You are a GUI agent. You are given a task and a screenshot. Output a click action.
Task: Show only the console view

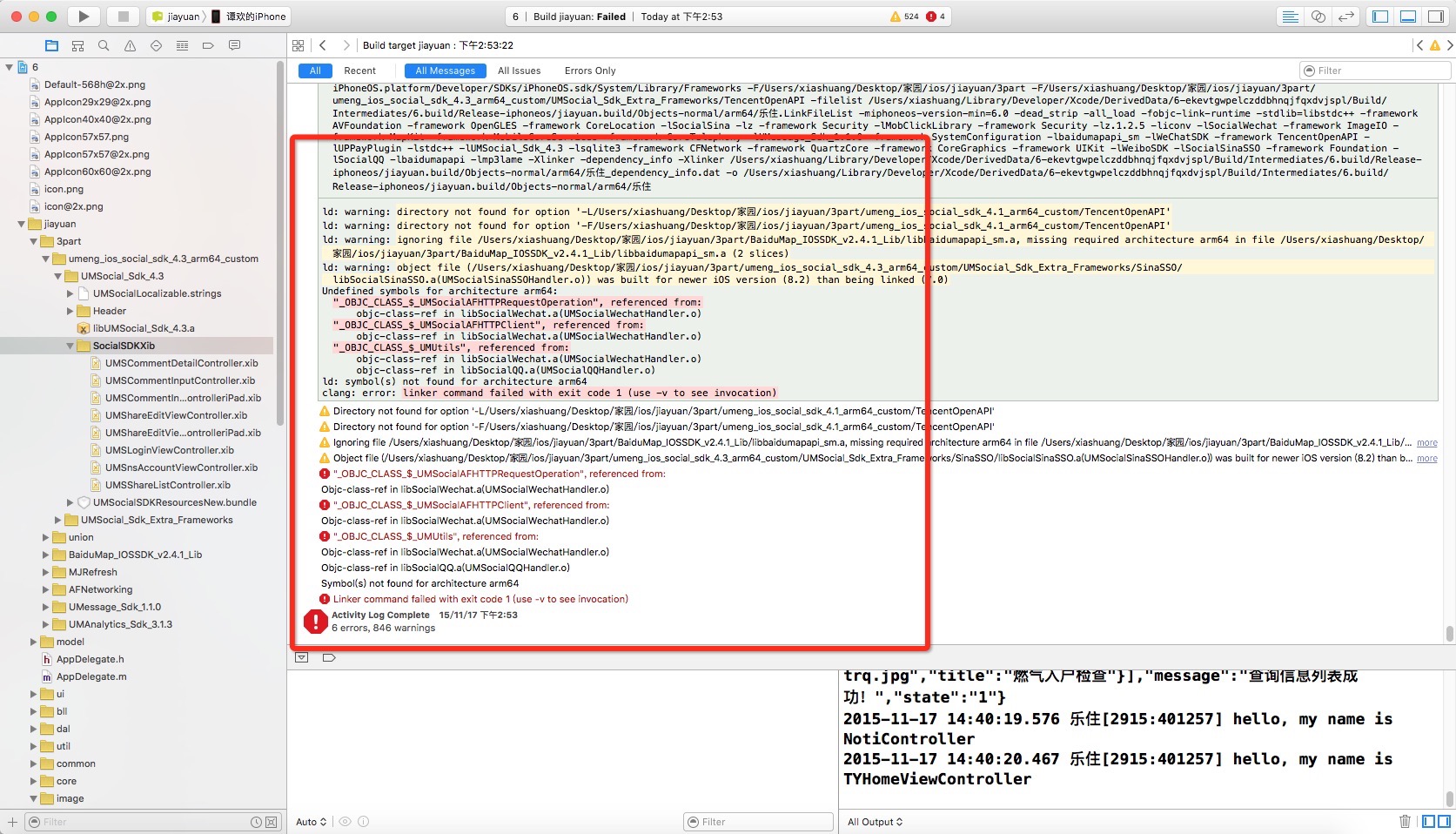1444,822
